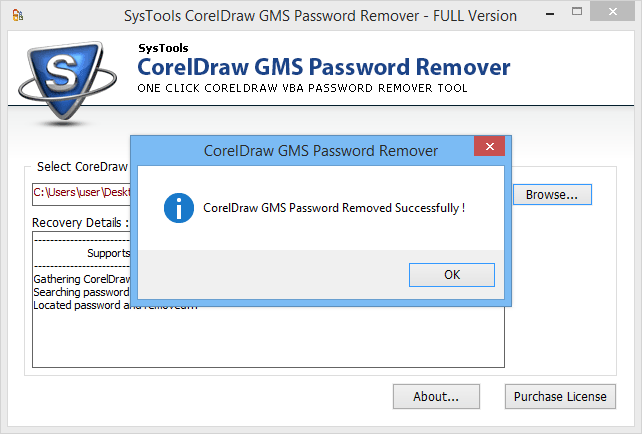Close the CorelDraw GMS Password Remover dialog

(x=488, y=150)
